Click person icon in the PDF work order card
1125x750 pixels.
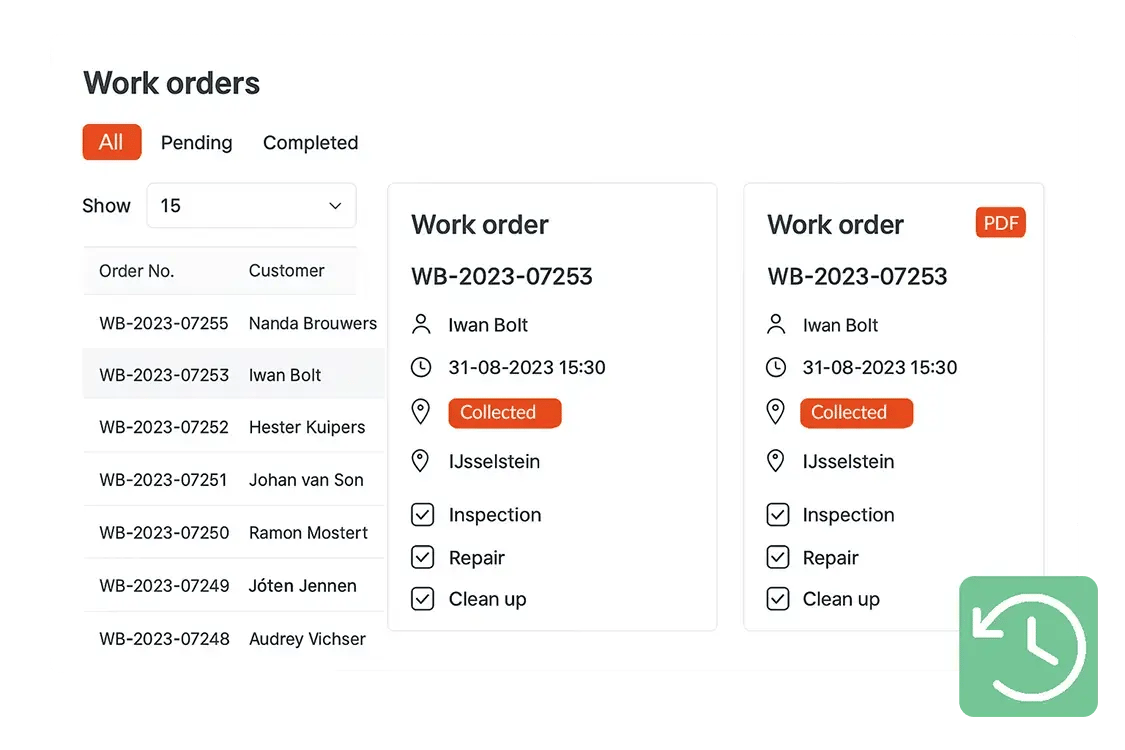point(776,324)
